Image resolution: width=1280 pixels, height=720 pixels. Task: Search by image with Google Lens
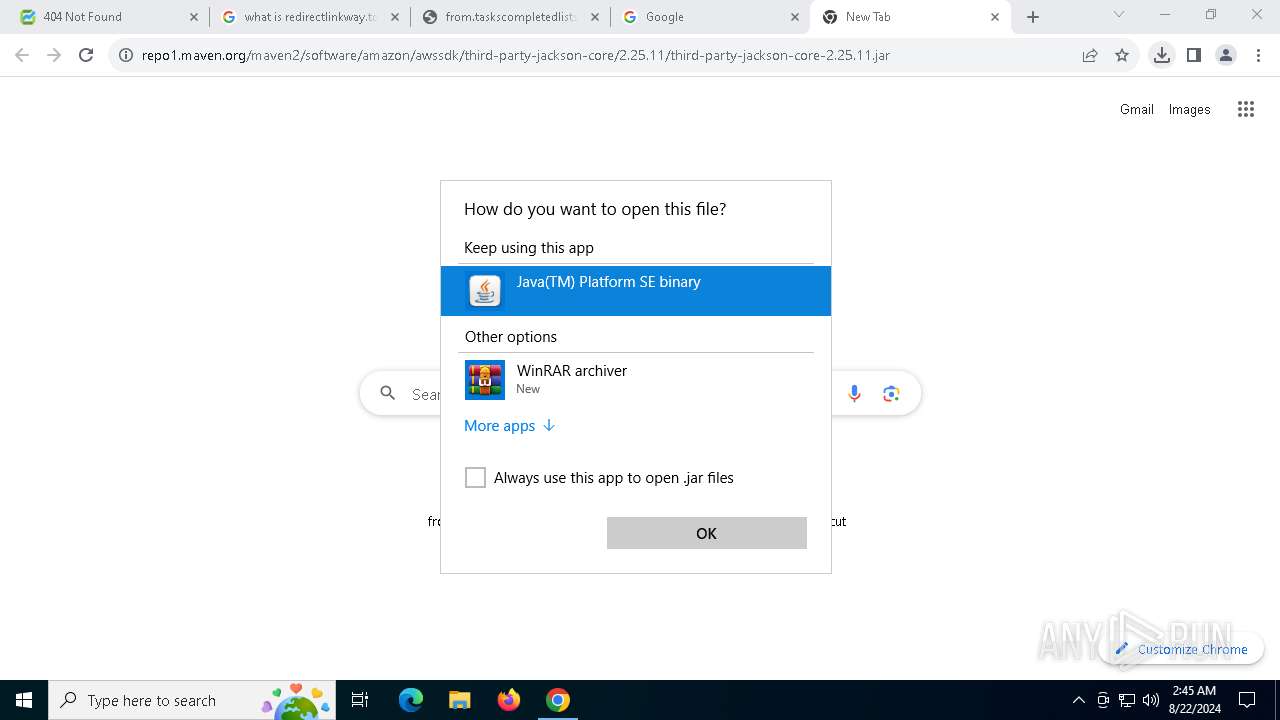(891, 394)
